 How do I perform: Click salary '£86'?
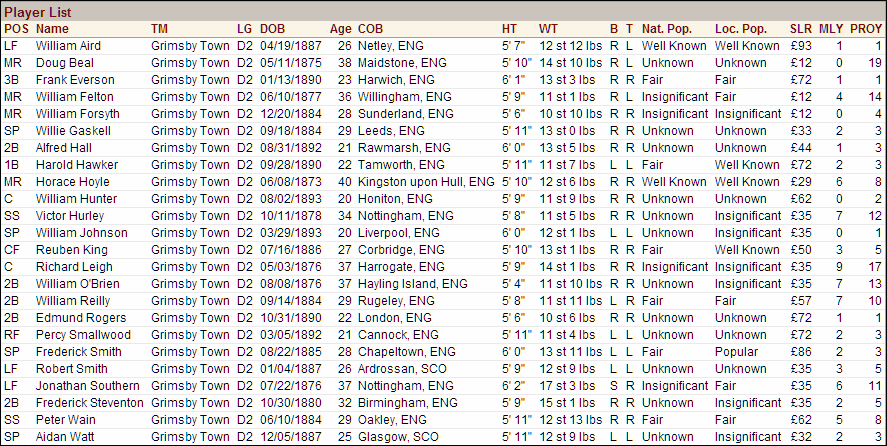pyautogui.click(x=800, y=351)
